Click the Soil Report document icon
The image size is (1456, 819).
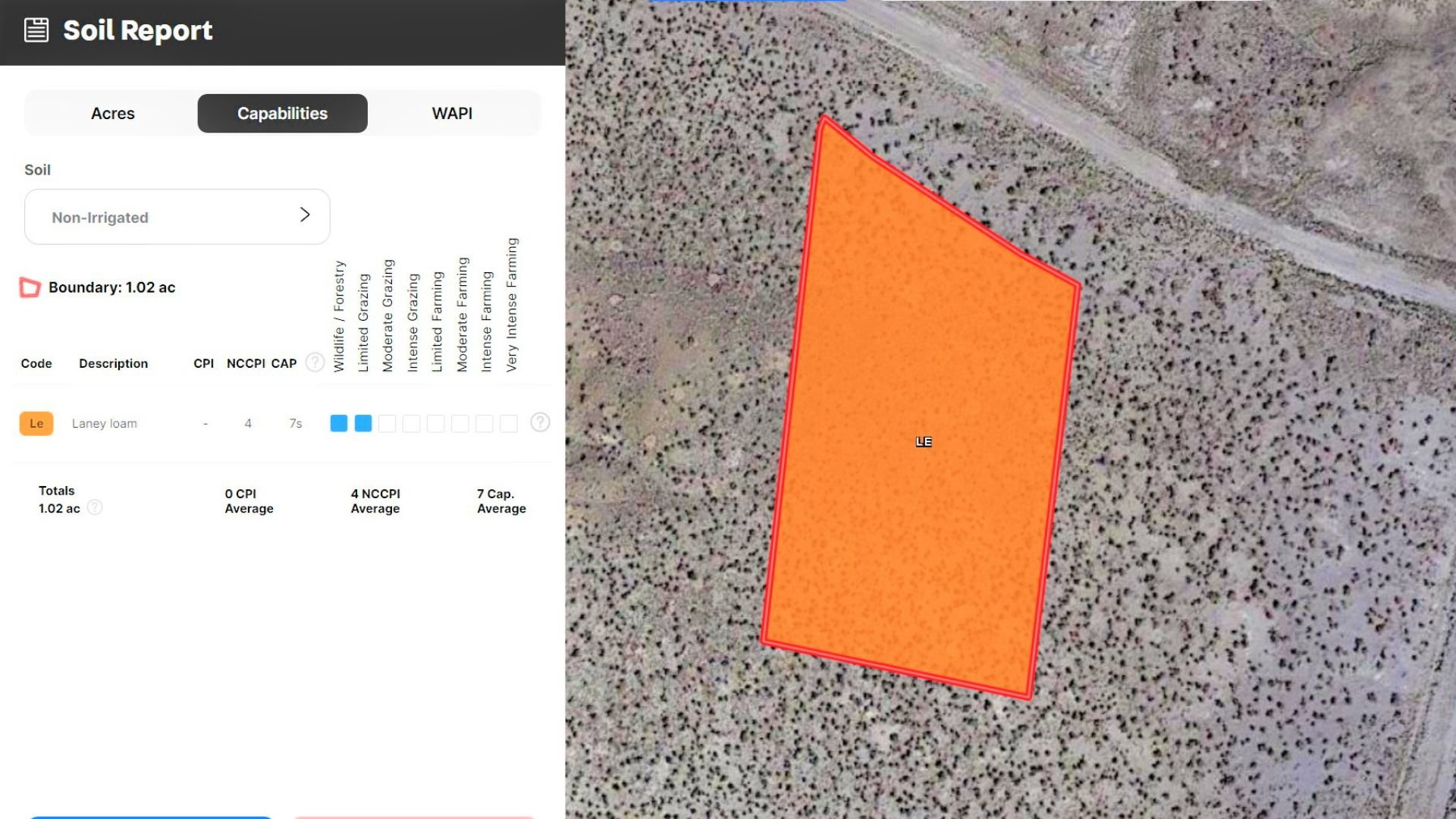[36, 30]
